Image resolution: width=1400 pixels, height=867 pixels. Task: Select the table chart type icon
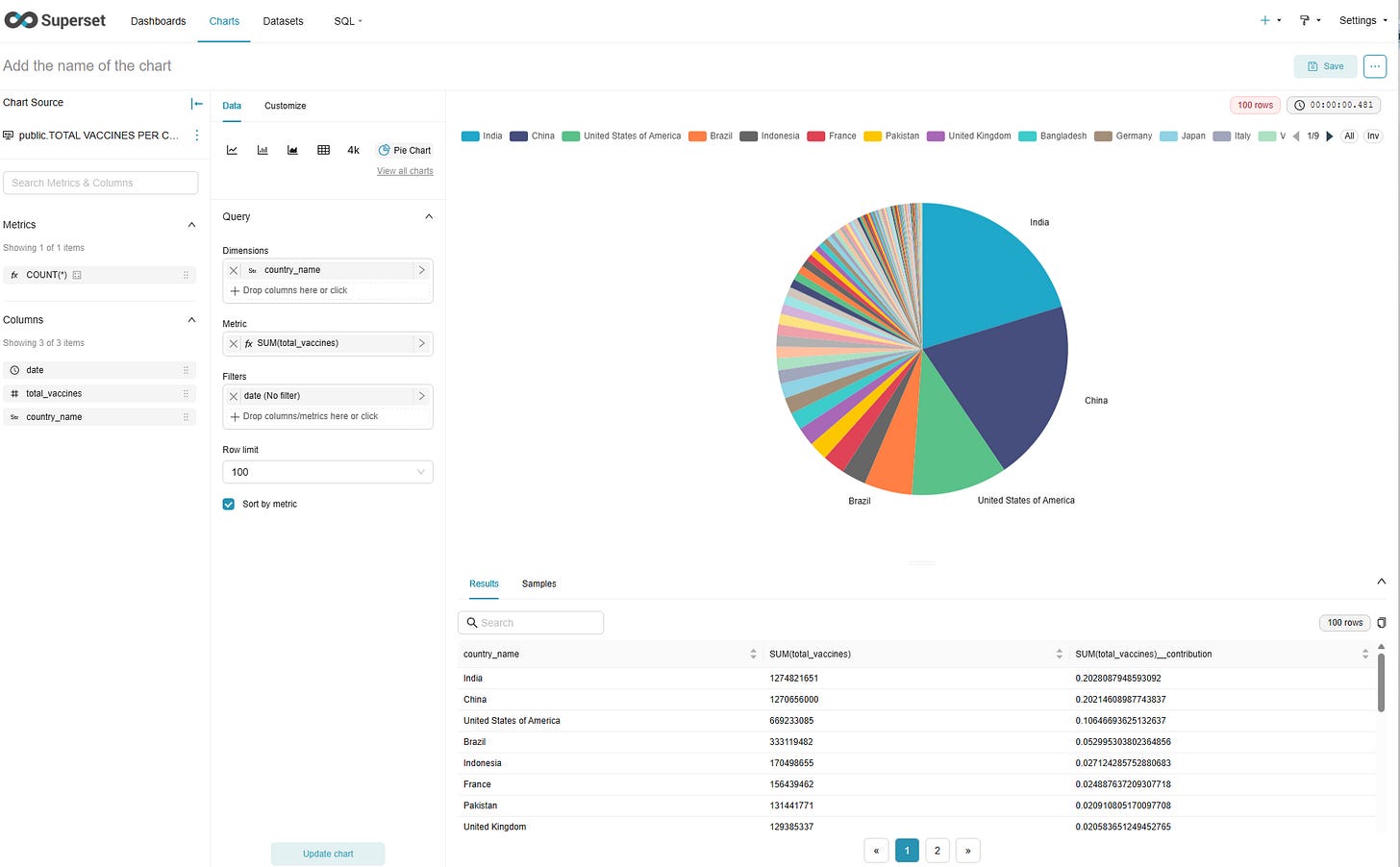point(323,150)
